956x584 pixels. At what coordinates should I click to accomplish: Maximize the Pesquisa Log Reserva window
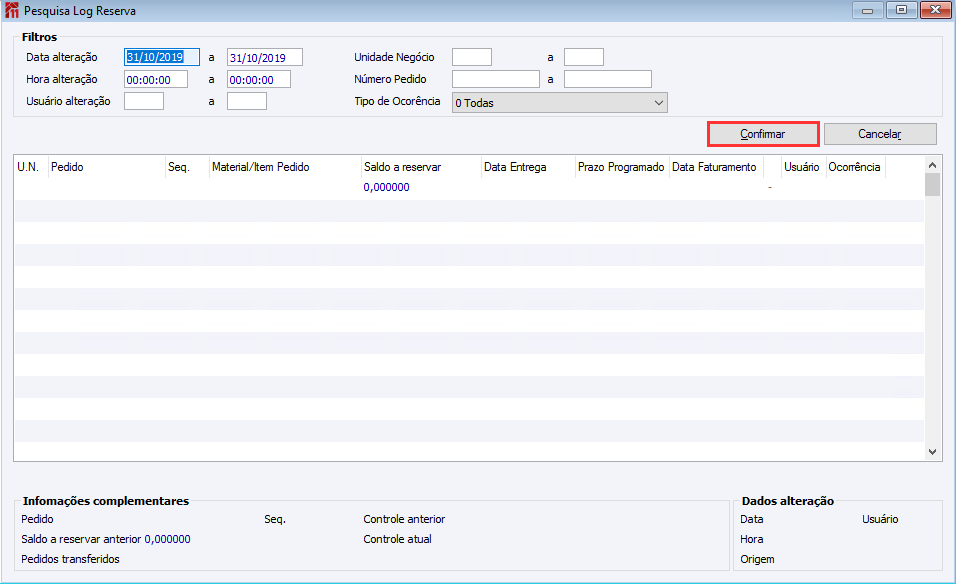click(901, 10)
